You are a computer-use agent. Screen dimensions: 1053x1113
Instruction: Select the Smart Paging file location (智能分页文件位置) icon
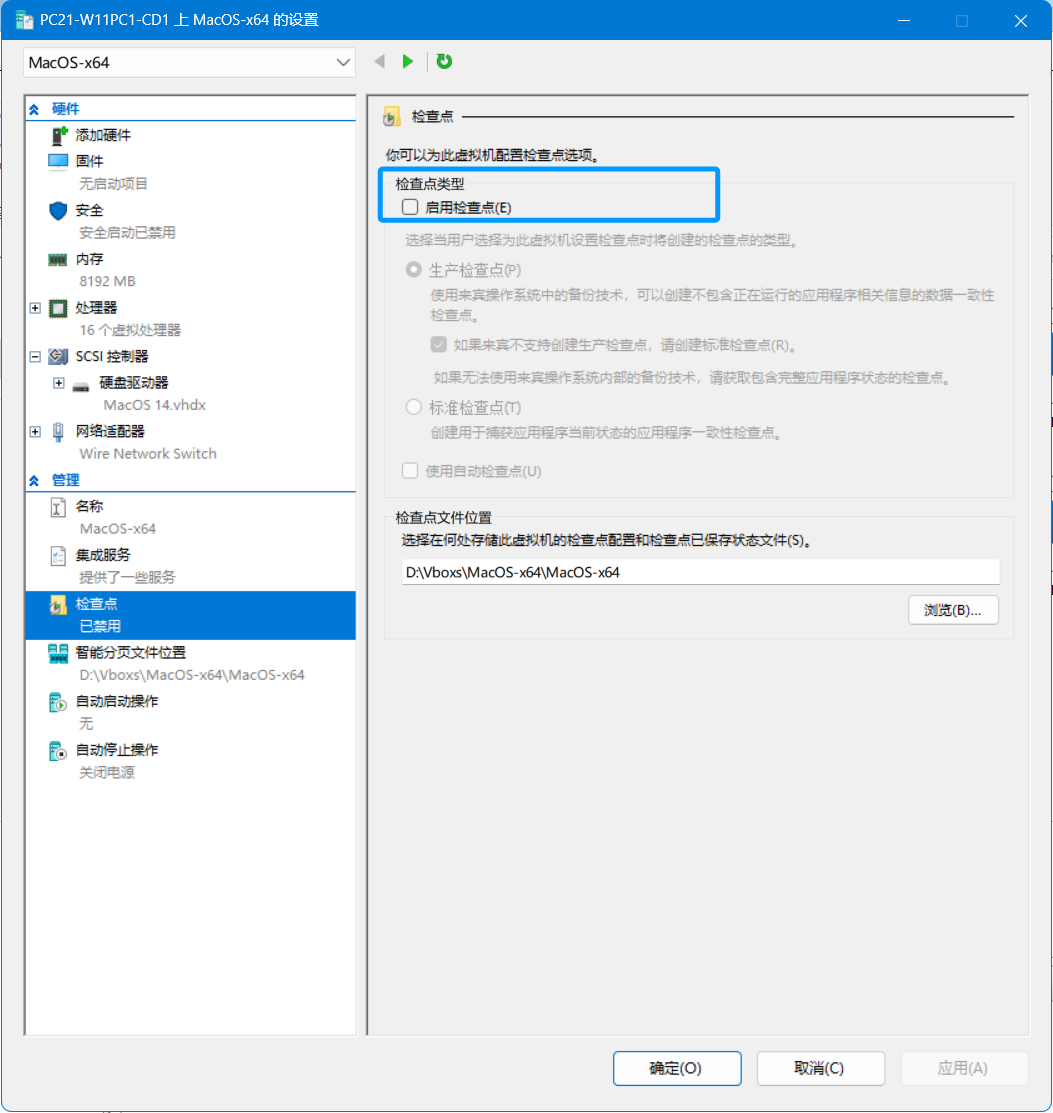[x=58, y=653]
